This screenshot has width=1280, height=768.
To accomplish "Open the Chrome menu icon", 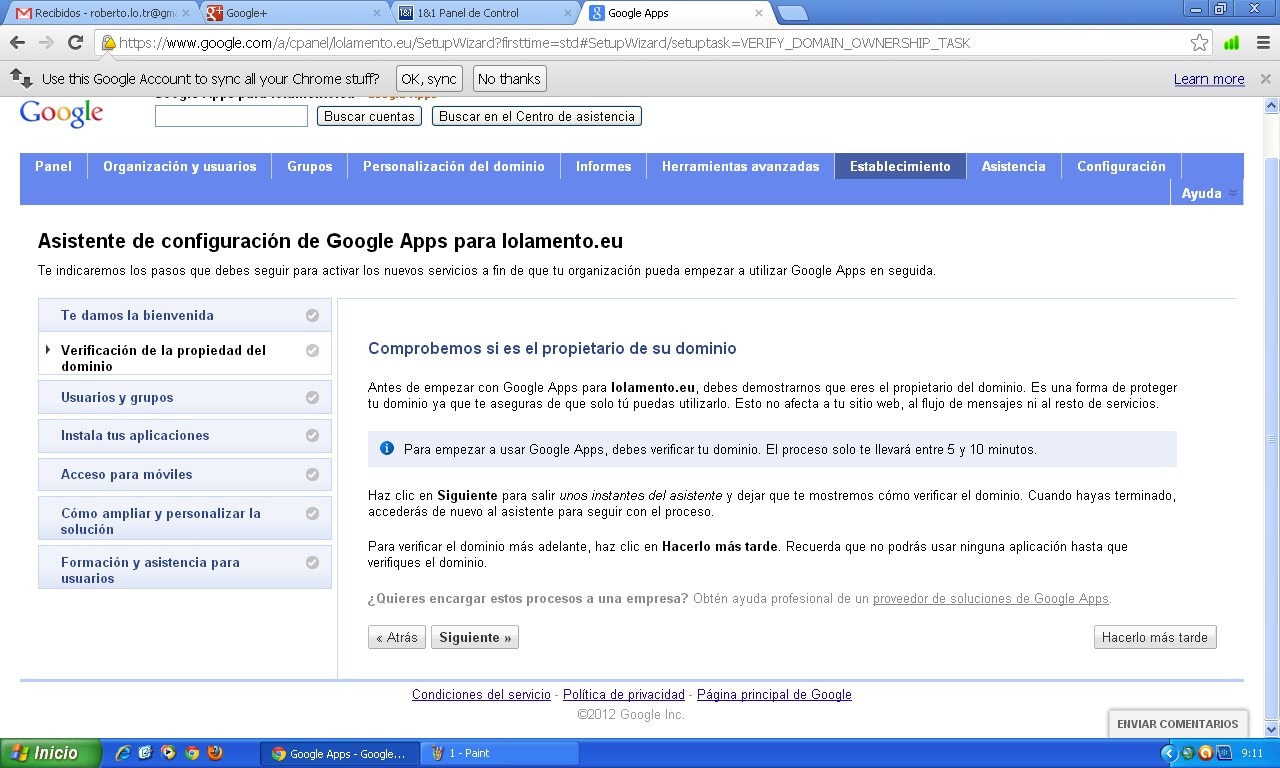I will coord(1263,43).
